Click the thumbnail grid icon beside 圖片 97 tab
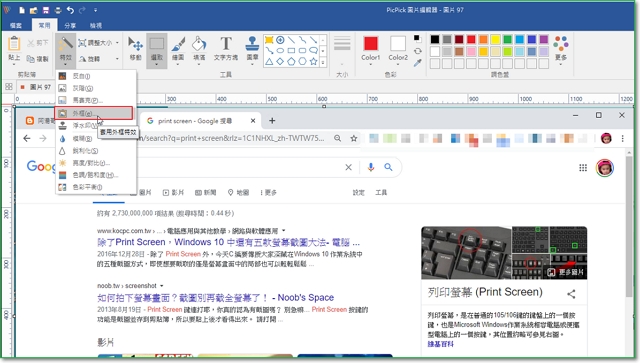 pyautogui.click(x=9, y=87)
